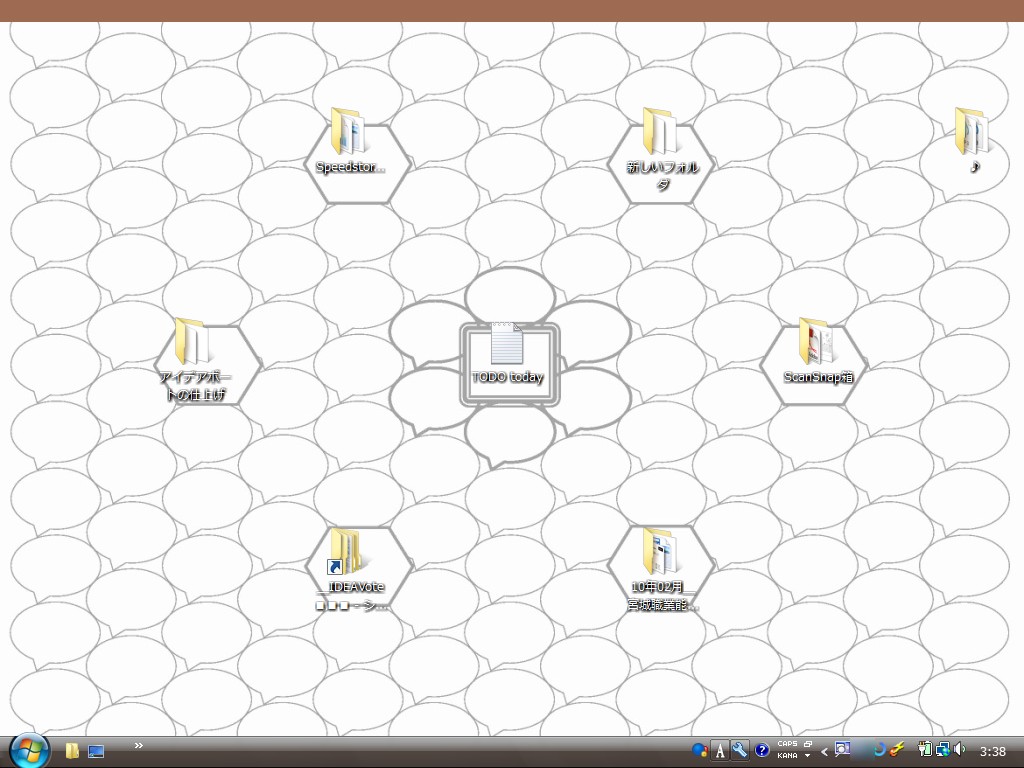Expand the Quick Launch overflow chevron
This screenshot has width=1024, height=768.
138,745
